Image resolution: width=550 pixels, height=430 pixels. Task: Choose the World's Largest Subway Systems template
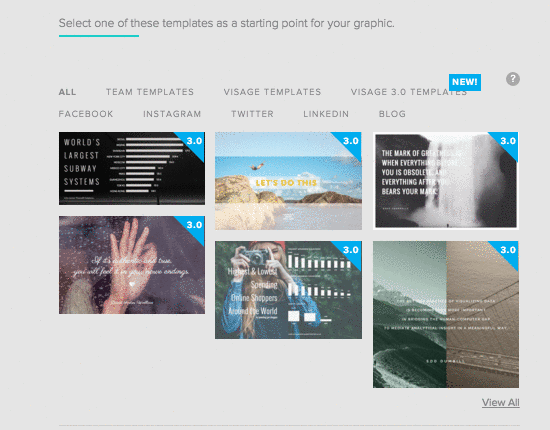tap(132, 168)
